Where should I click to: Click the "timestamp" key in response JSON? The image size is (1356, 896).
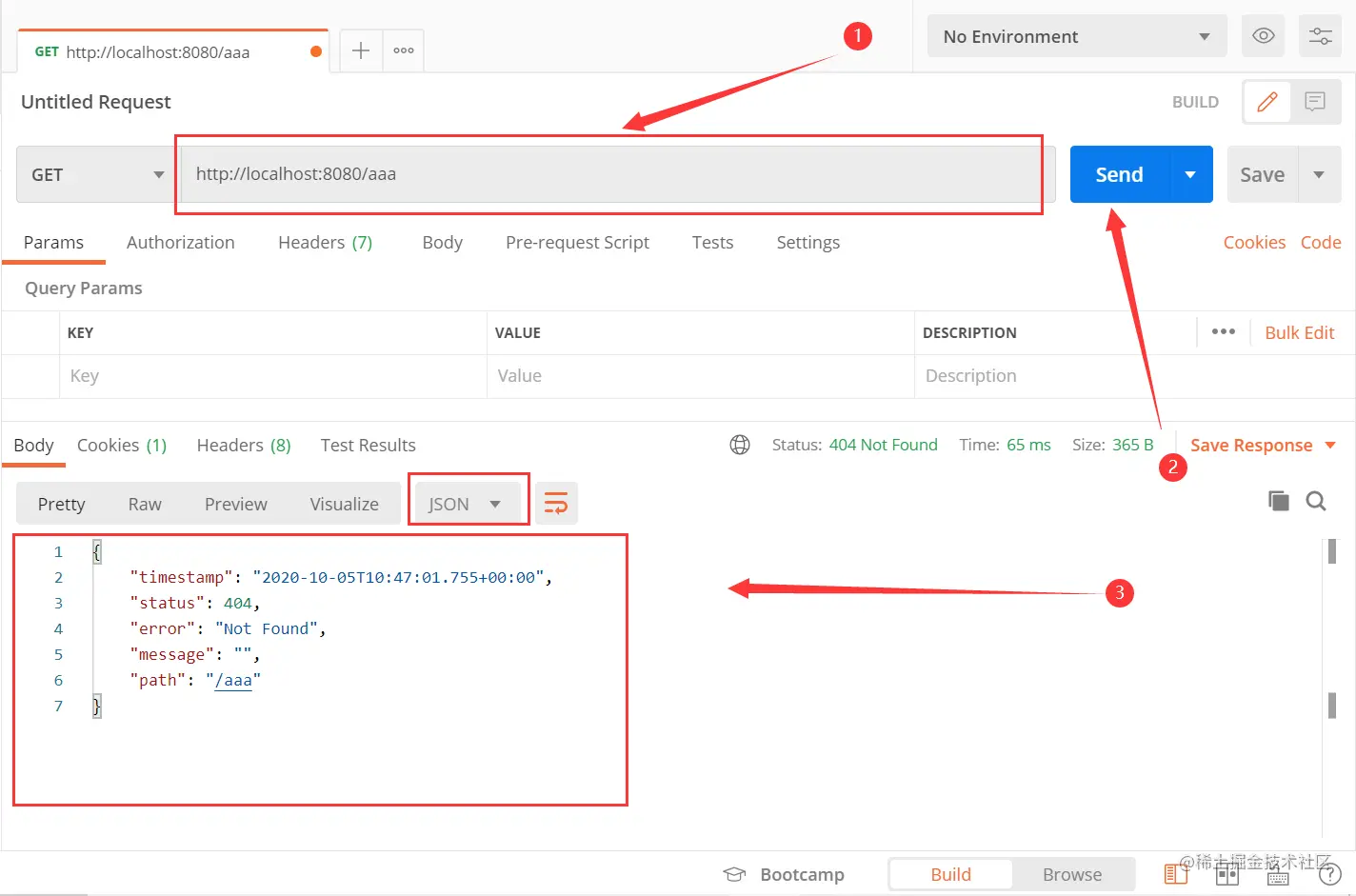click(181, 577)
